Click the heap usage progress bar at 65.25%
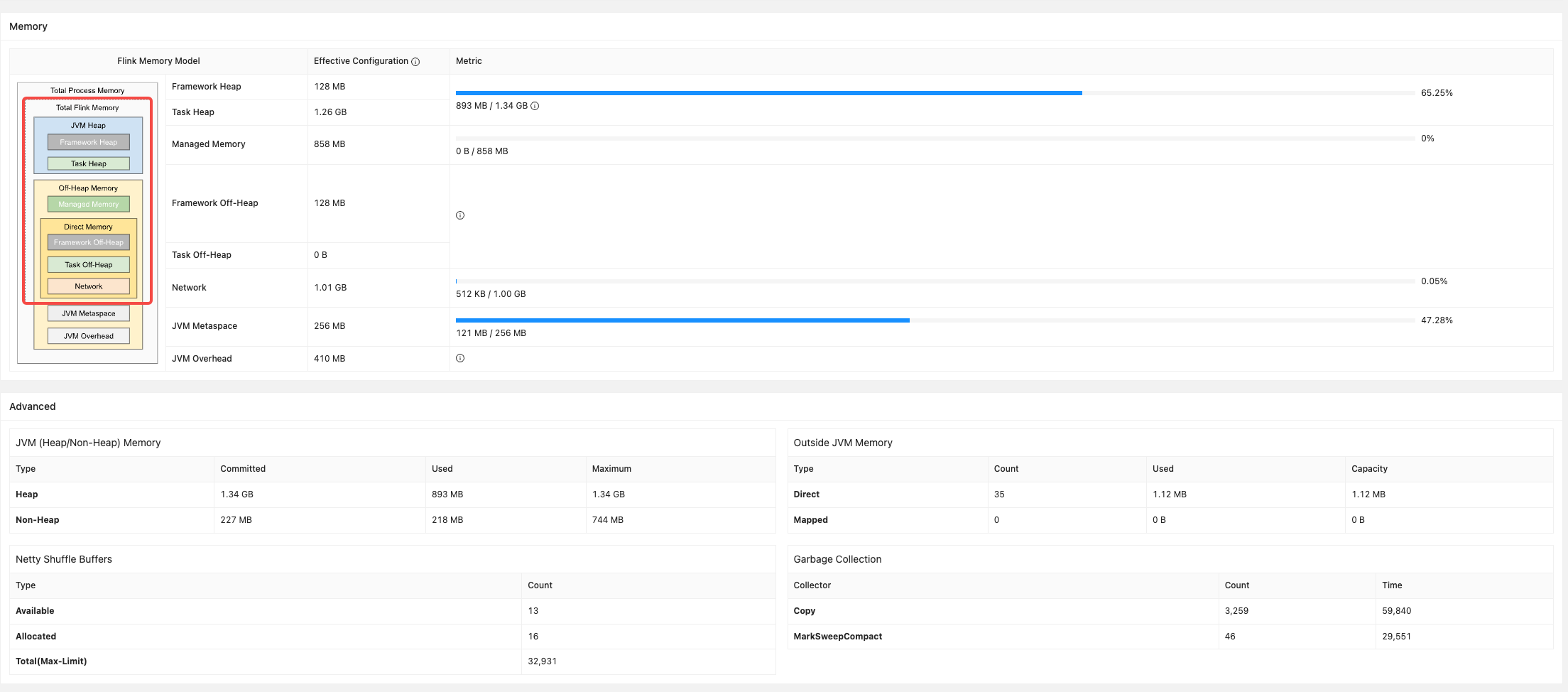 pos(935,93)
